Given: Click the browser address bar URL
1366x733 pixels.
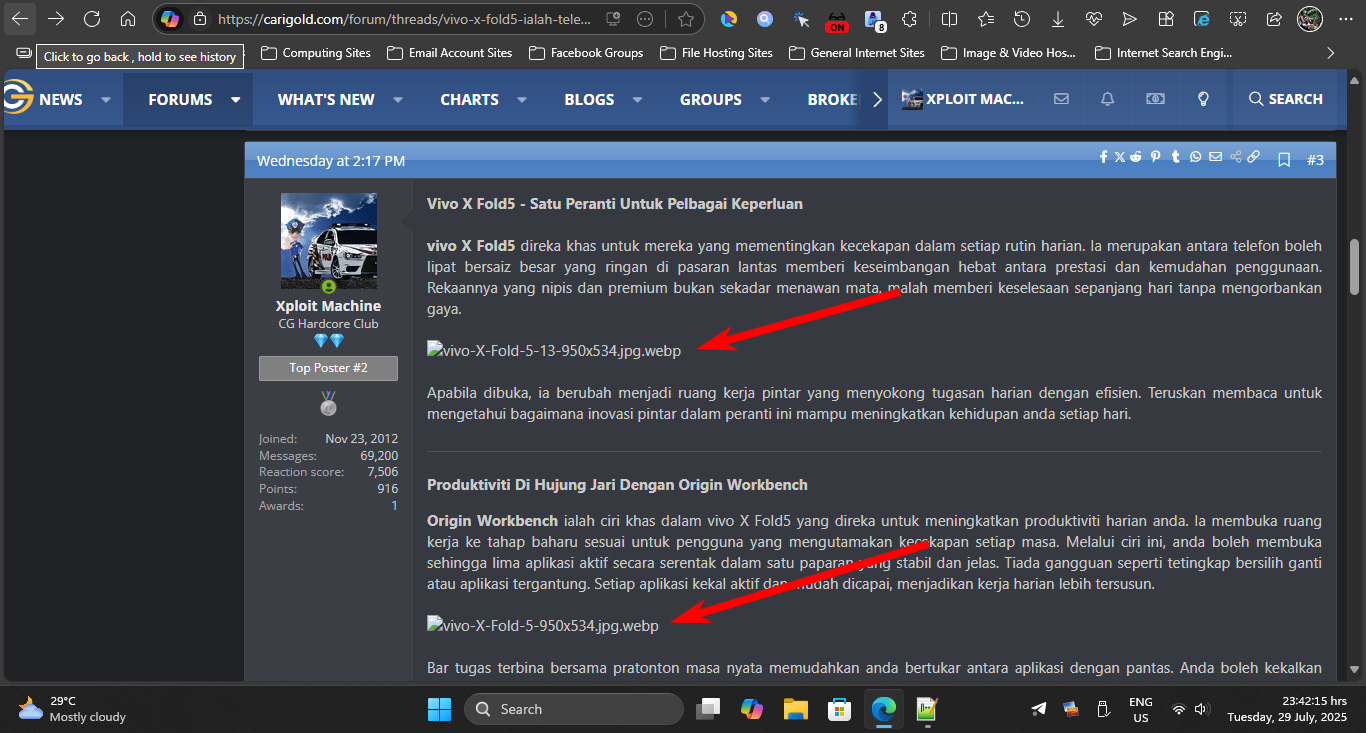Looking at the screenshot, I should [404, 19].
